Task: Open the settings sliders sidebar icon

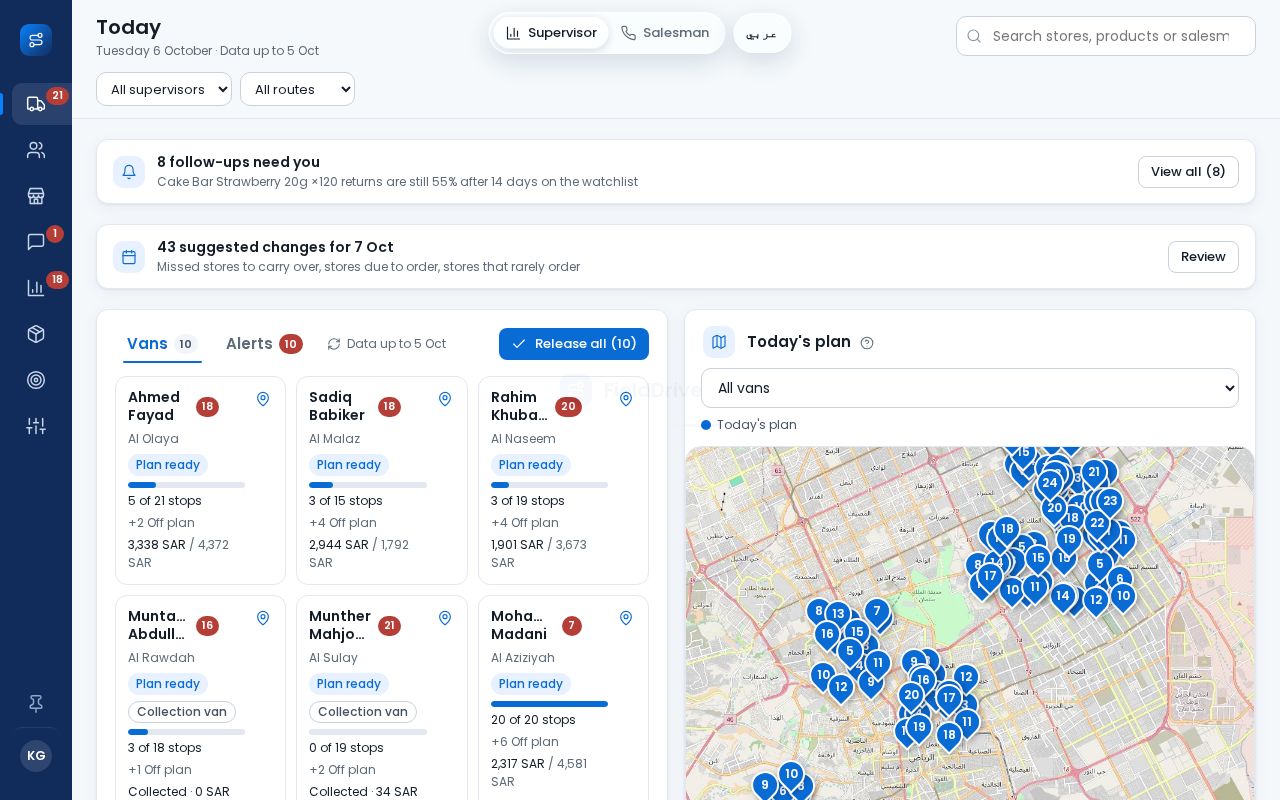Action: pyautogui.click(x=36, y=426)
